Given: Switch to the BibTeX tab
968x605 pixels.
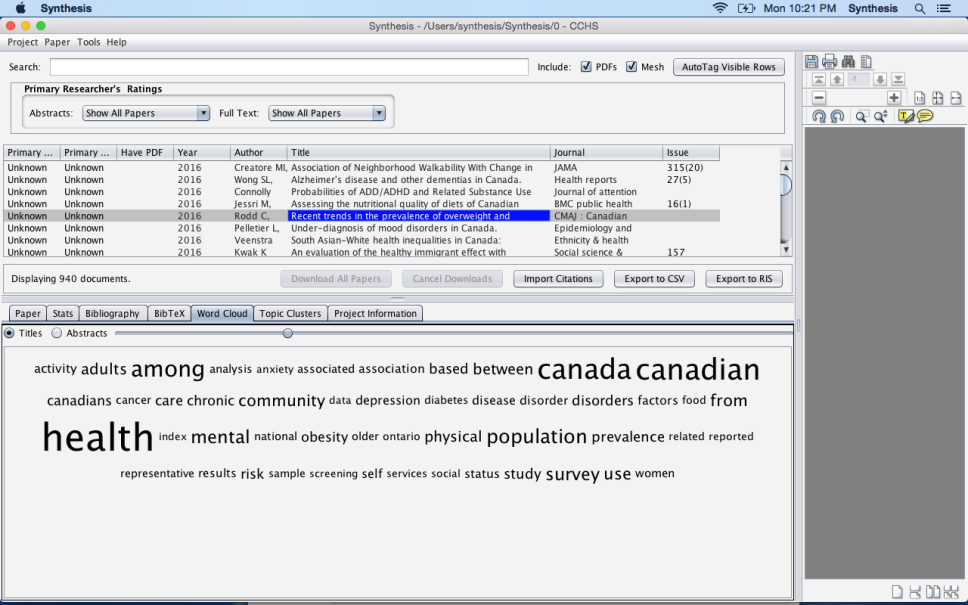Looking at the screenshot, I should (169, 314).
